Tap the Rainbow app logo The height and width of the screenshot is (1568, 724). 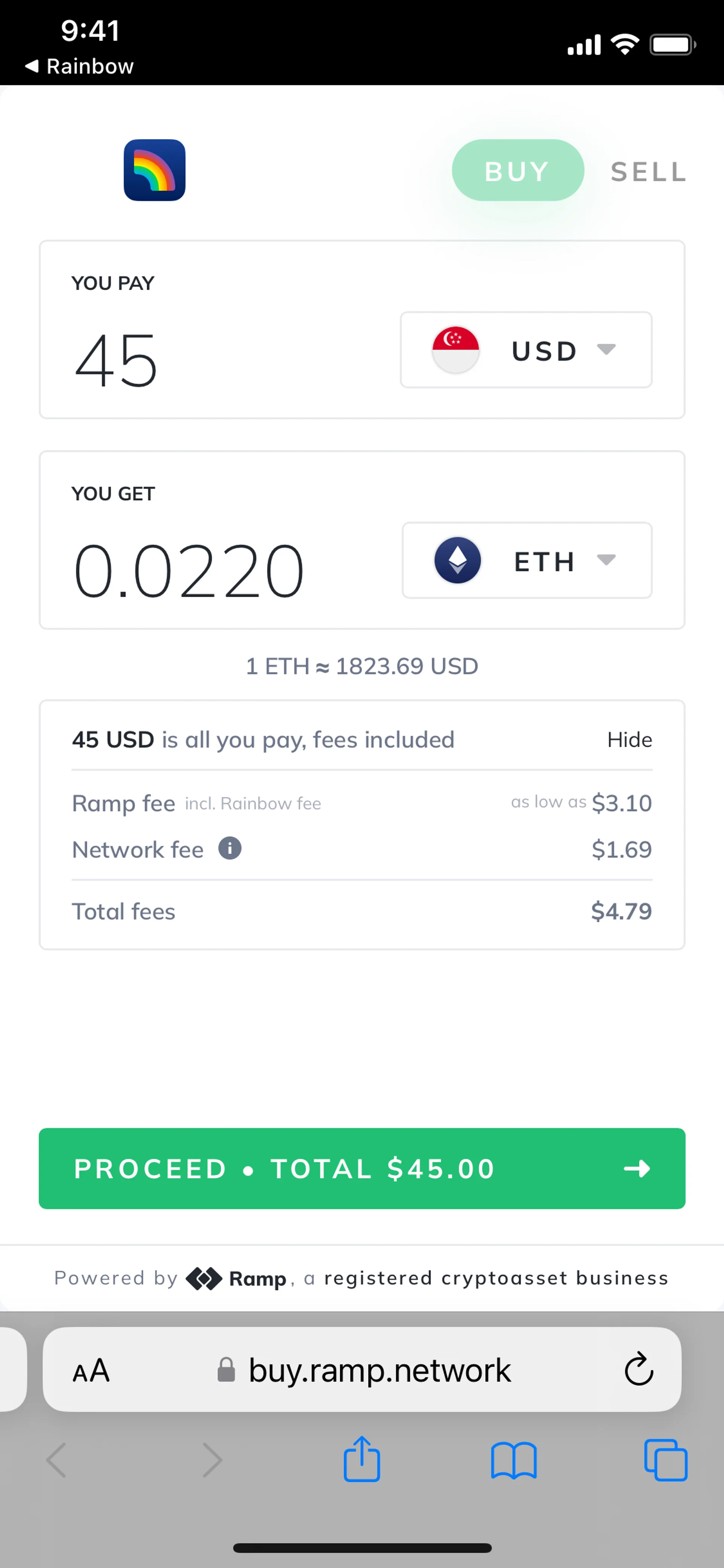coord(155,170)
